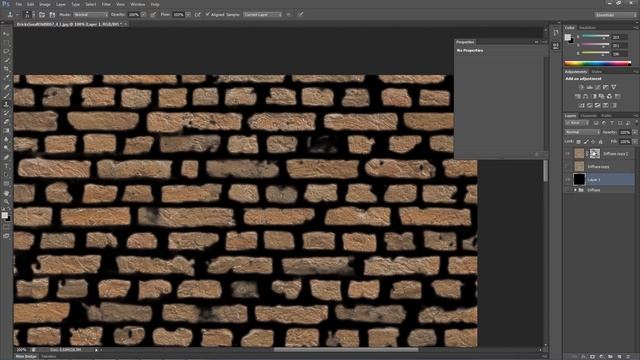Screen dimensions: 640x360
Task: Switch to the Styles tab
Action: click(x=597, y=72)
